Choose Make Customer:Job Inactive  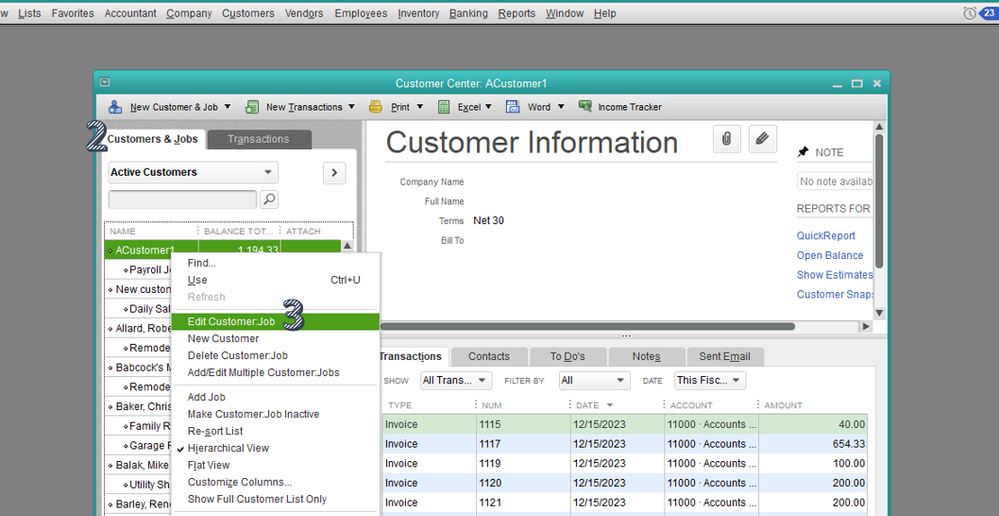point(253,414)
